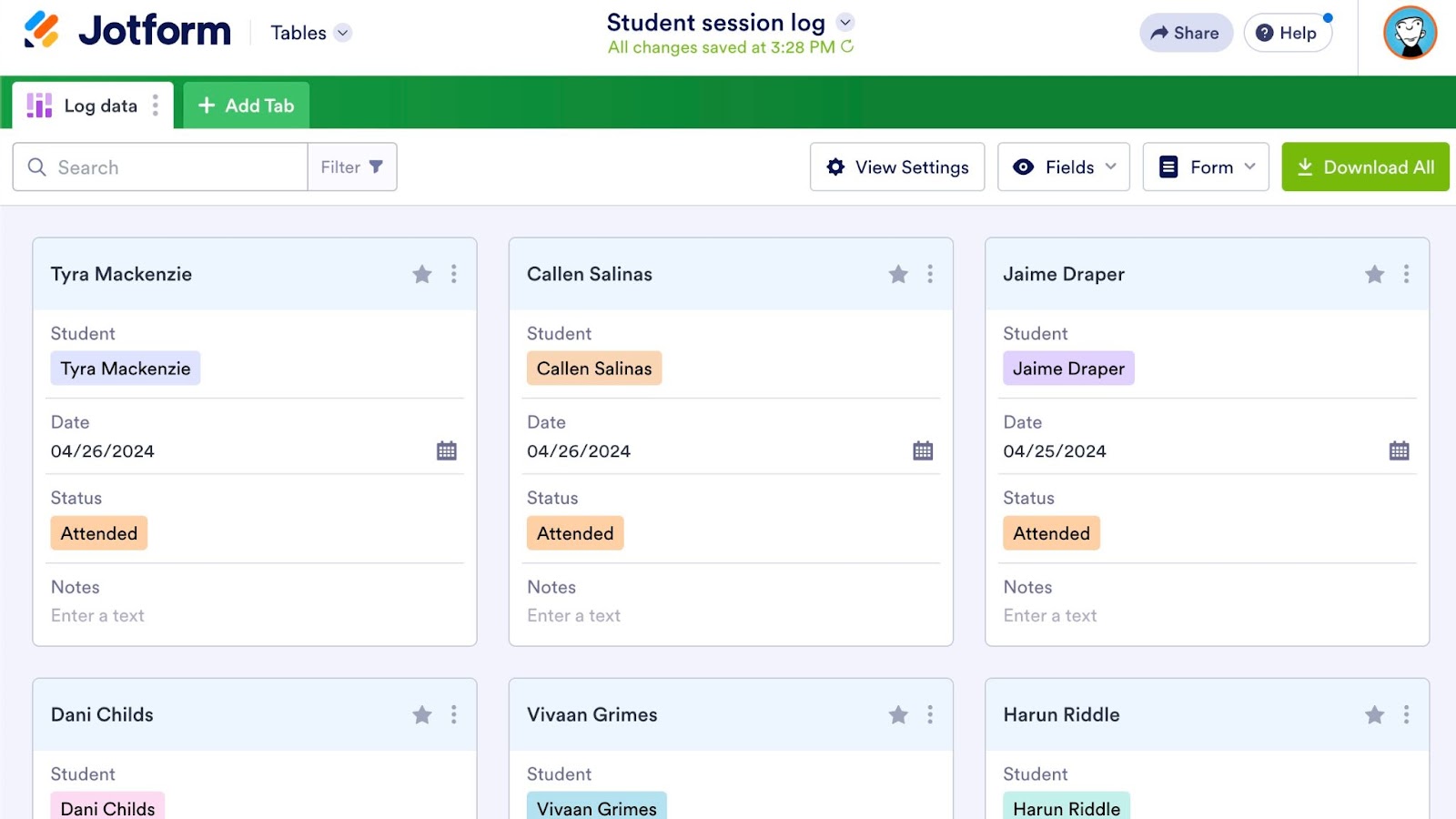
Task: Click Add Tab to create new tab
Action: pyautogui.click(x=247, y=106)
